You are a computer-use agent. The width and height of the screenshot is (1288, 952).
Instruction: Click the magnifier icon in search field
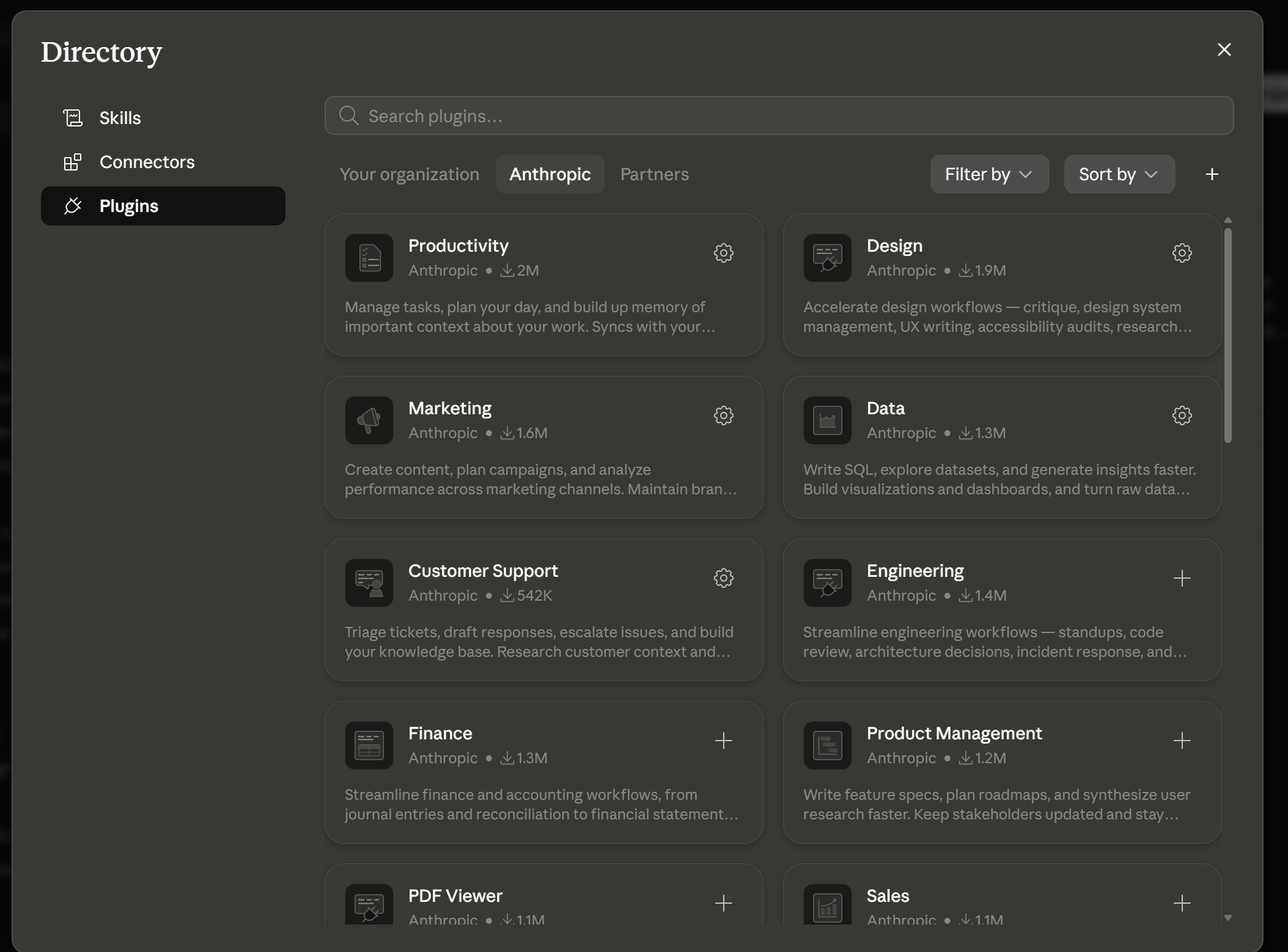tap(348, 115)
